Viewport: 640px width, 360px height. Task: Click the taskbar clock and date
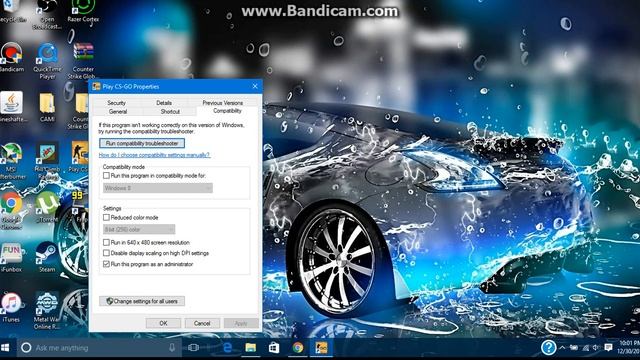tap(629, 347)
